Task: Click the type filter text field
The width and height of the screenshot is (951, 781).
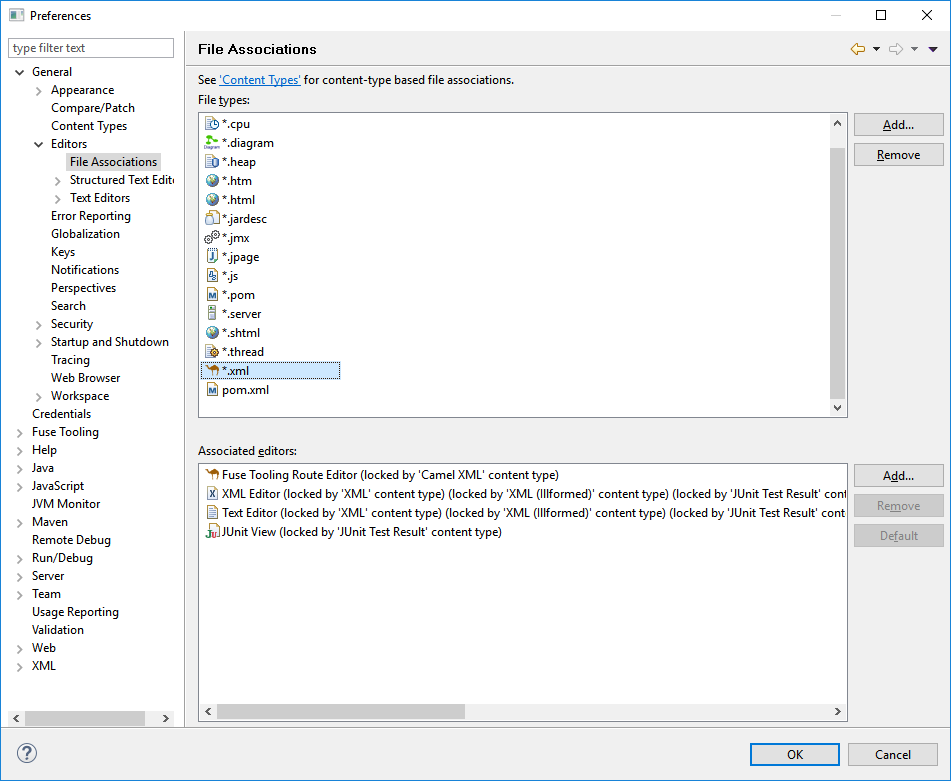Action: click(x=91, y=48)
